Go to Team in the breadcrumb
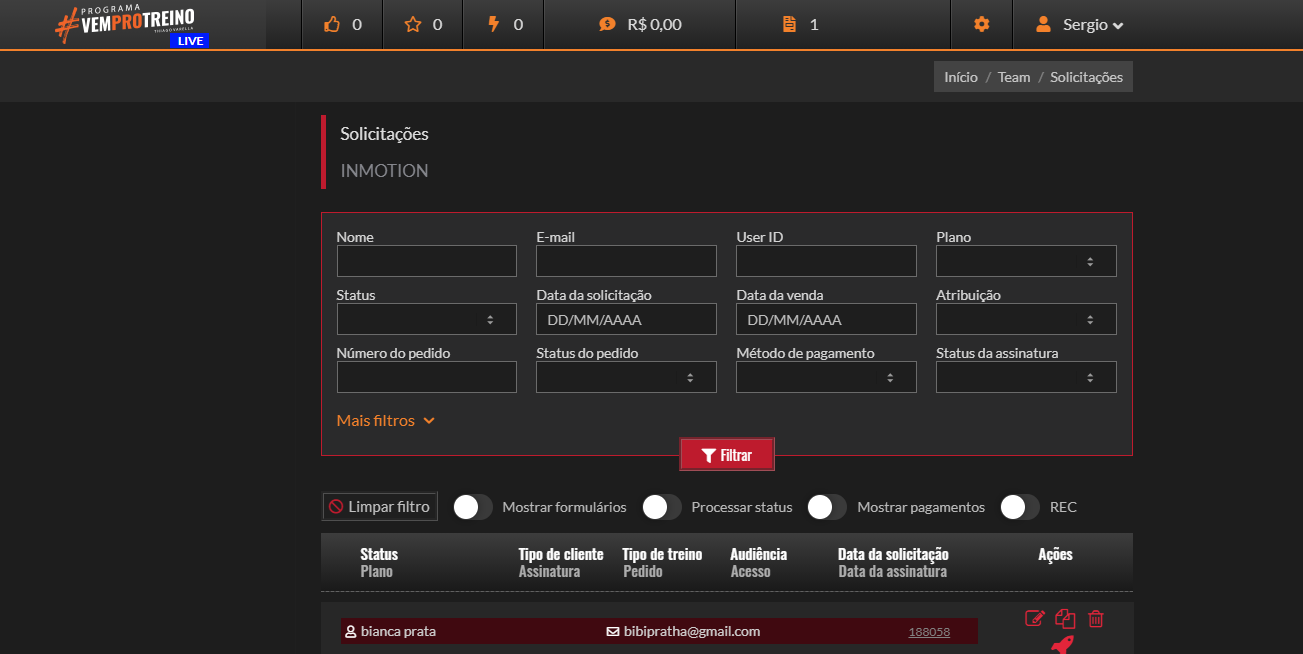 (1014, 77)
